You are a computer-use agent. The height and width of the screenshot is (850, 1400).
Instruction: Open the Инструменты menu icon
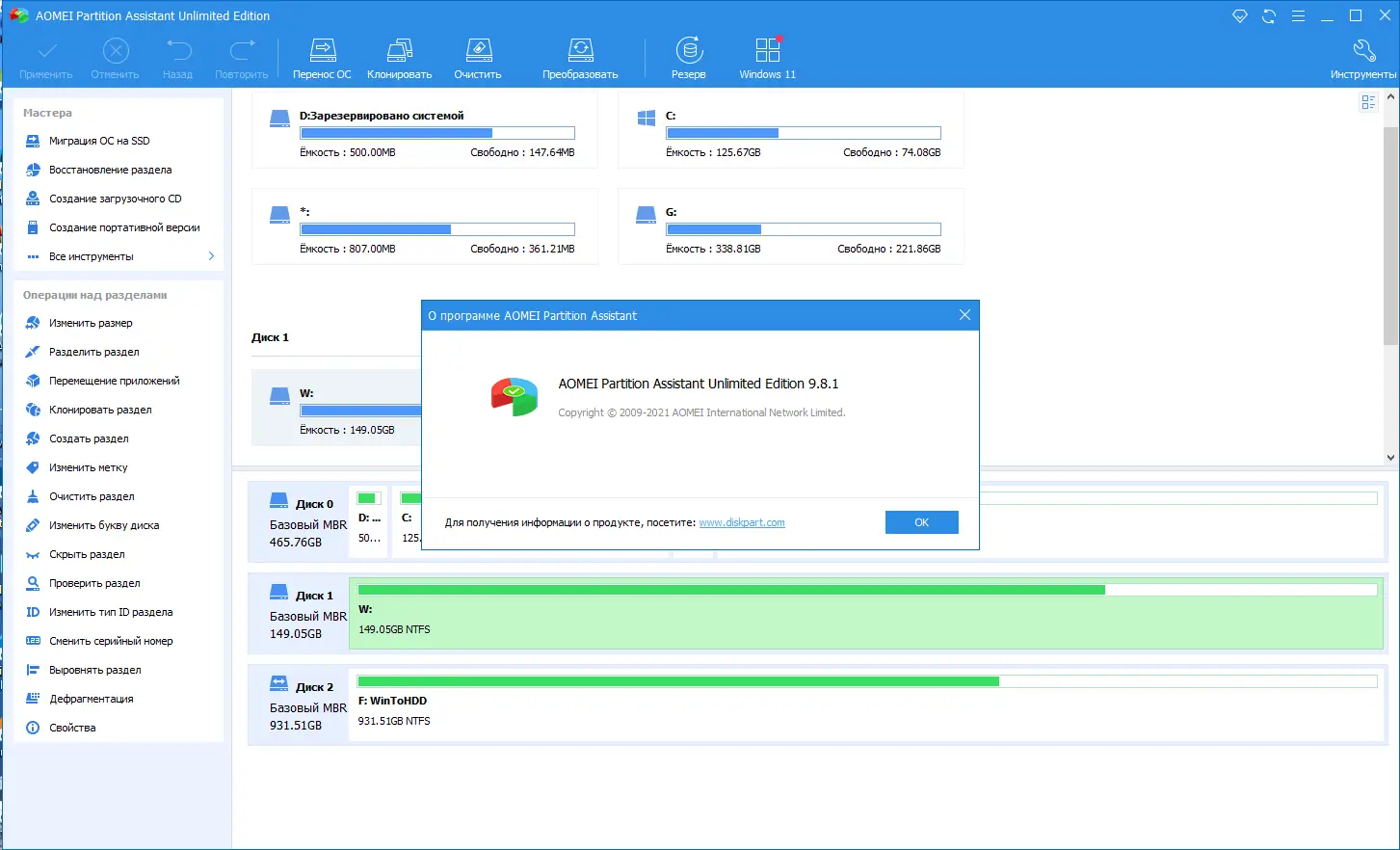(x=1363, y=59)
